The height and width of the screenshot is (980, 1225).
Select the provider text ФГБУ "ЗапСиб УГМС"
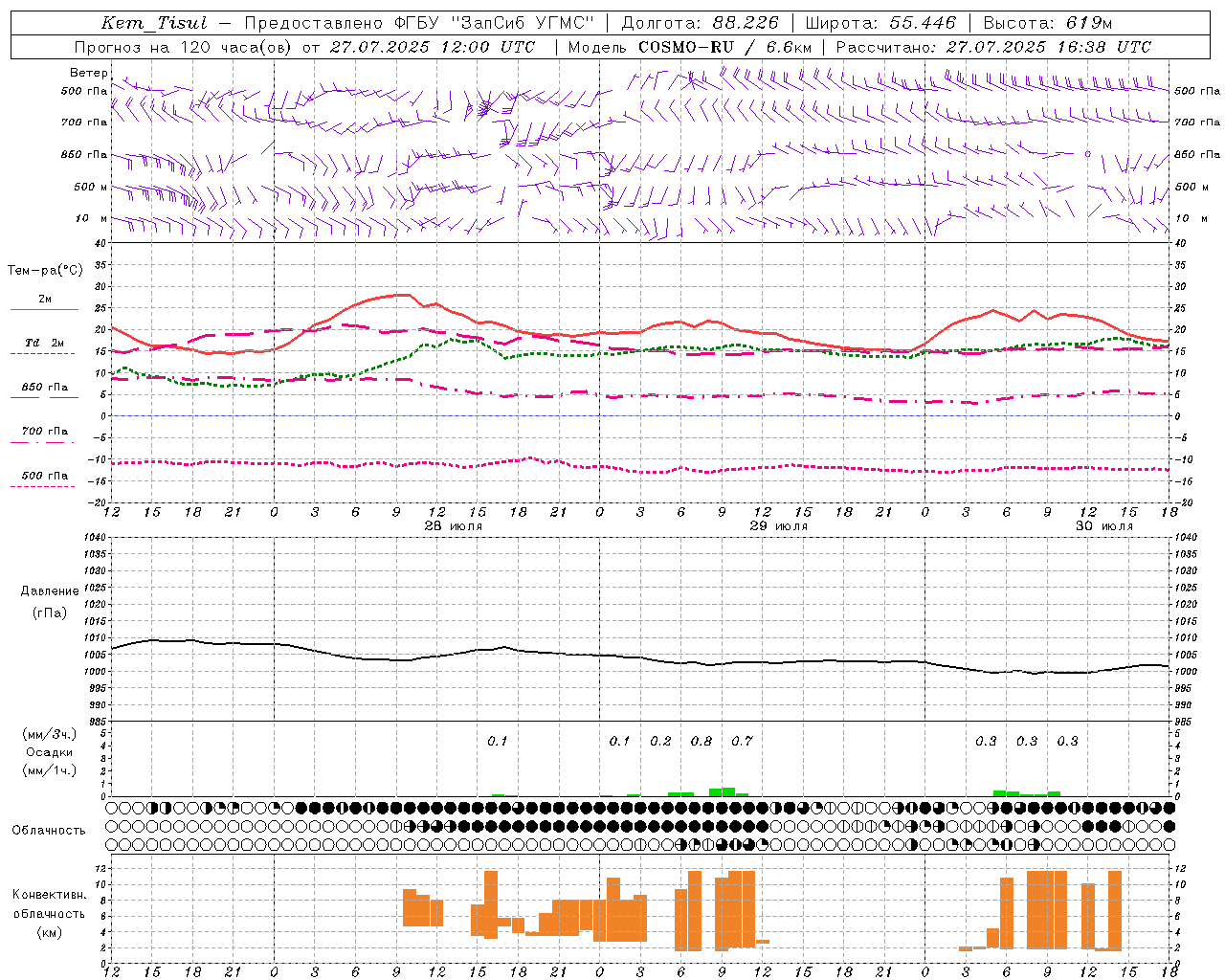tap(494, 23)
